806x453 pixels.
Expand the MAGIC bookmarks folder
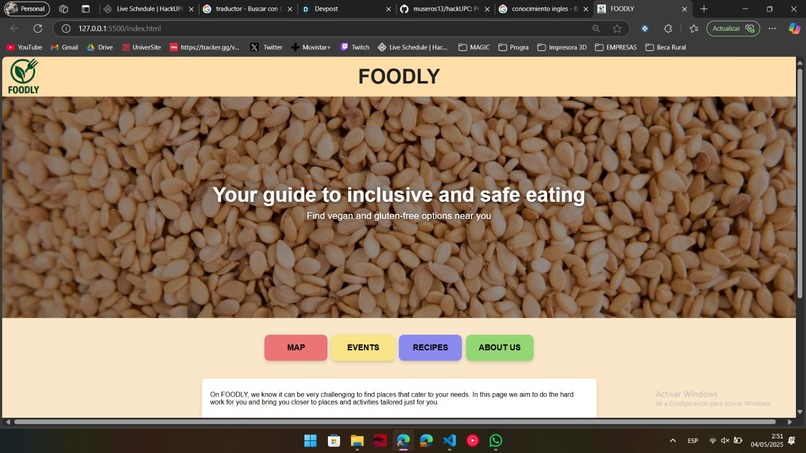(x=474, y=47)
